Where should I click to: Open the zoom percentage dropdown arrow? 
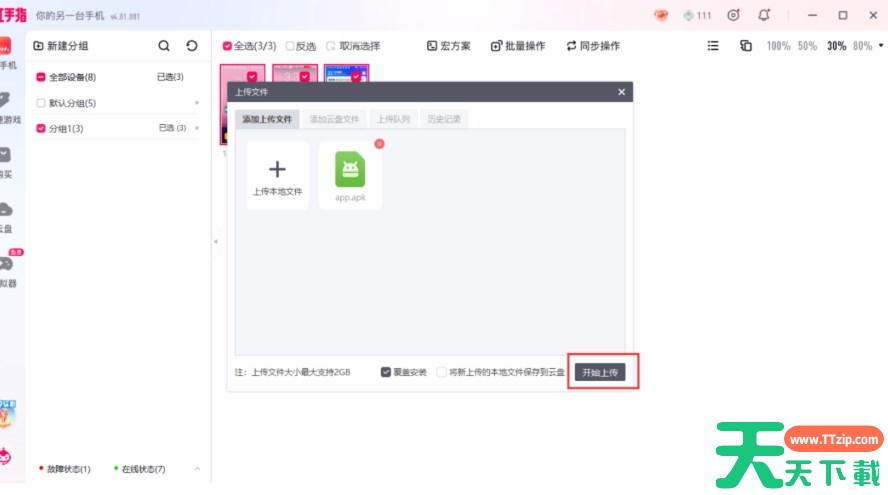[x=881, y=46]
